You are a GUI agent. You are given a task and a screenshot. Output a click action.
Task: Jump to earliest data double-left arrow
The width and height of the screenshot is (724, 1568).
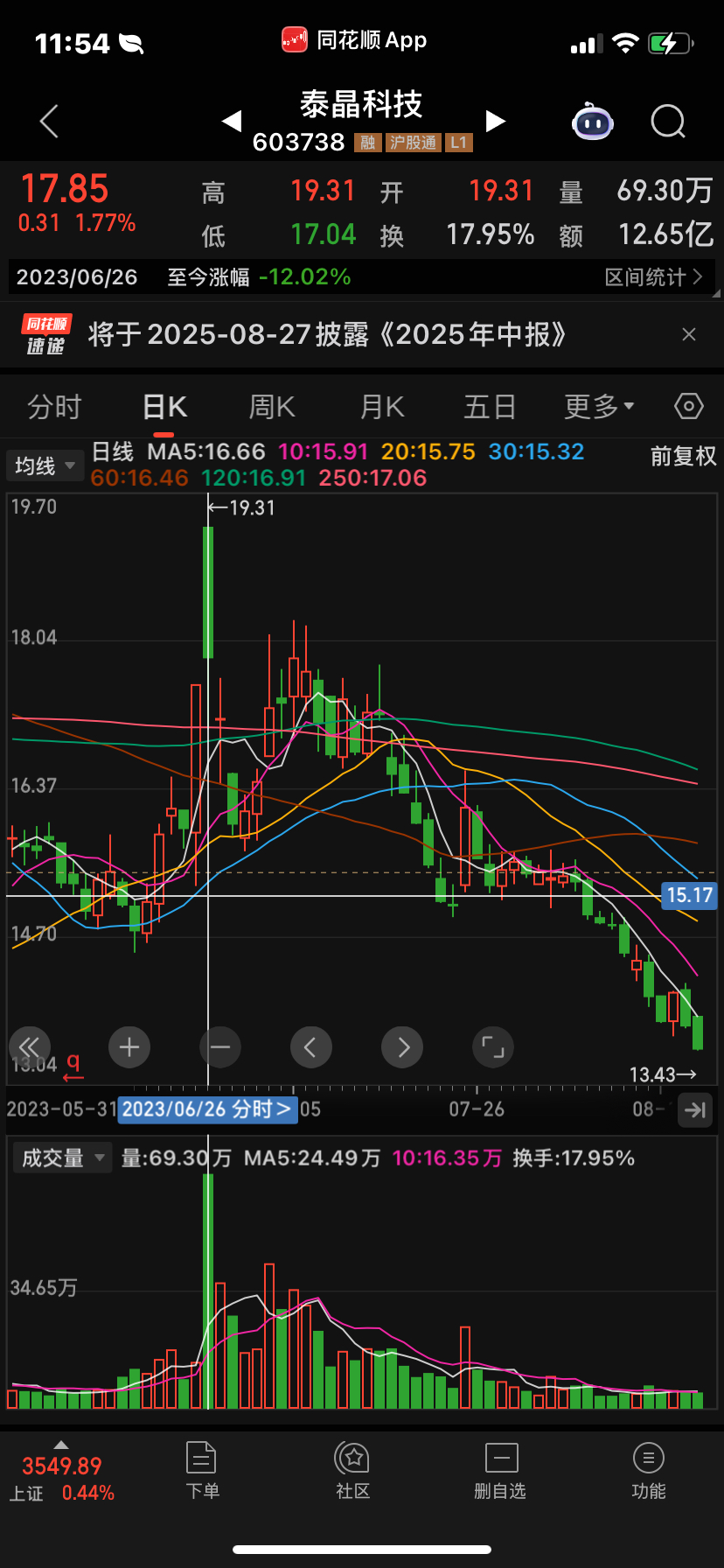tap(30, 1047)
